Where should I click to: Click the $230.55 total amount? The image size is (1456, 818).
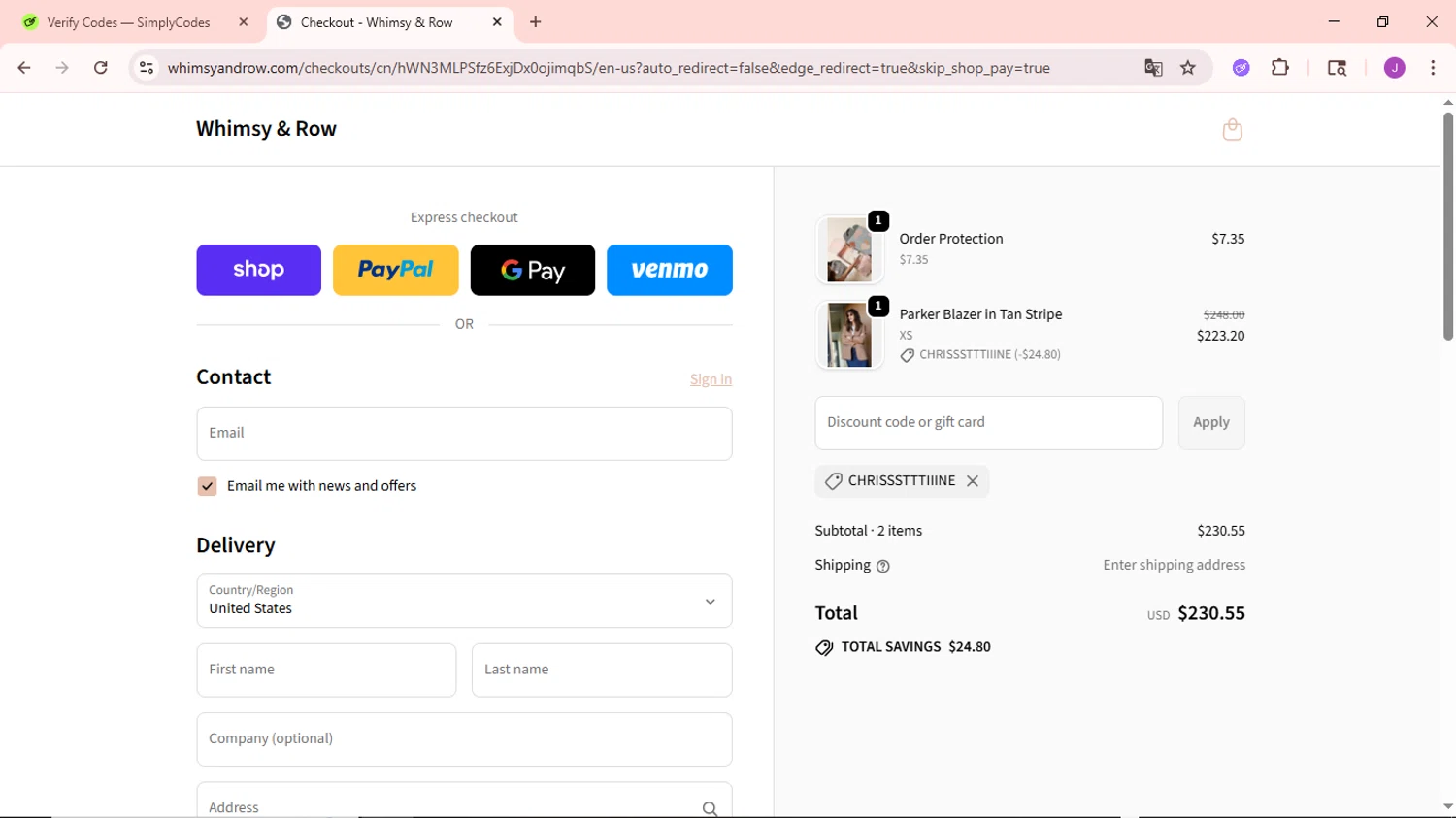coord(1211,613)
